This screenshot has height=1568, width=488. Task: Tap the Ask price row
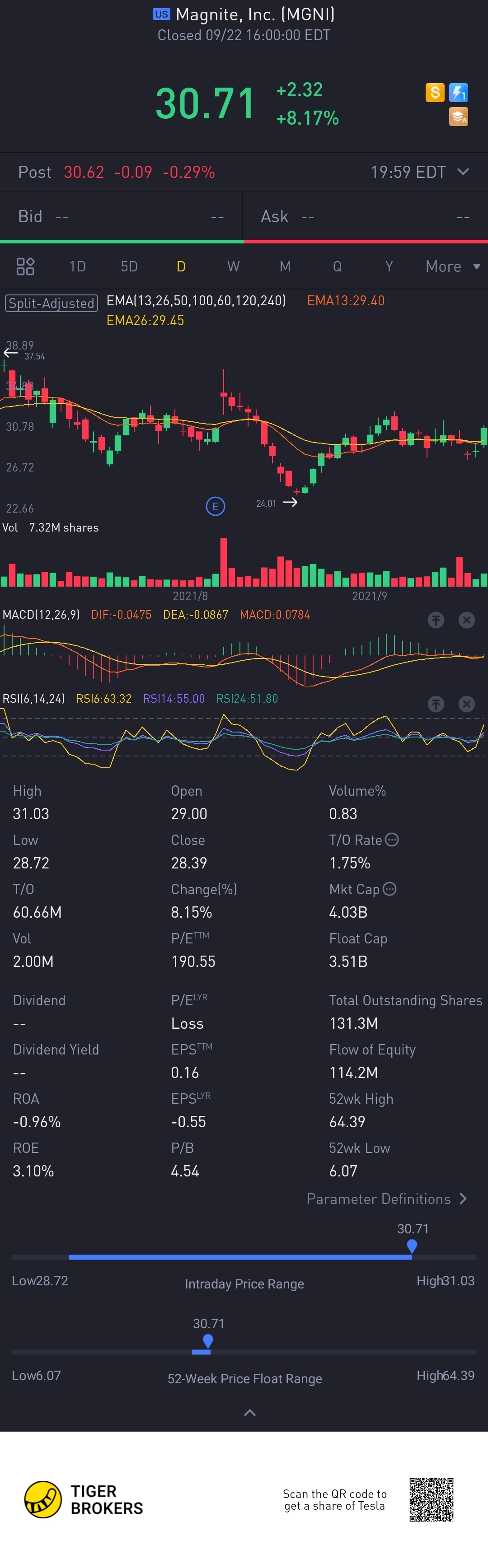(366, 217)
